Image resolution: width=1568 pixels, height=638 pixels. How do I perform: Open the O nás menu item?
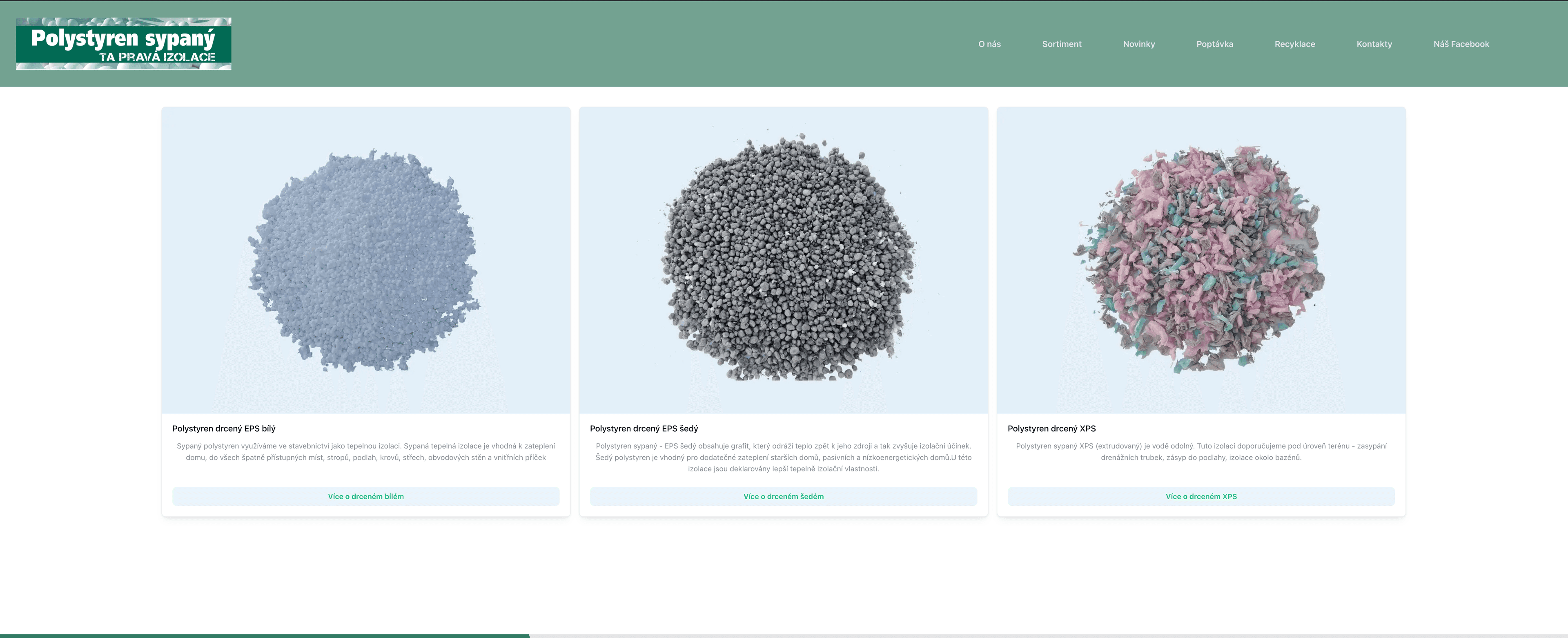click(x=989, y=44)
